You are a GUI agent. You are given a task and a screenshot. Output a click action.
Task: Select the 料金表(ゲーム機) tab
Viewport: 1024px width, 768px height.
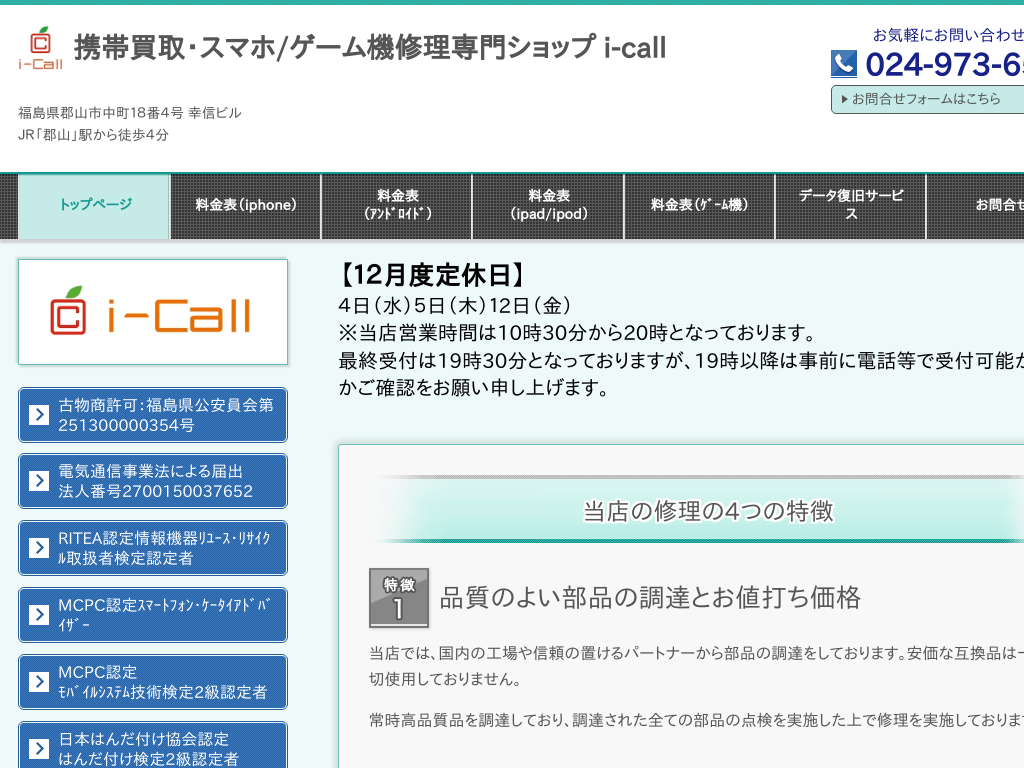pos(699,205)
